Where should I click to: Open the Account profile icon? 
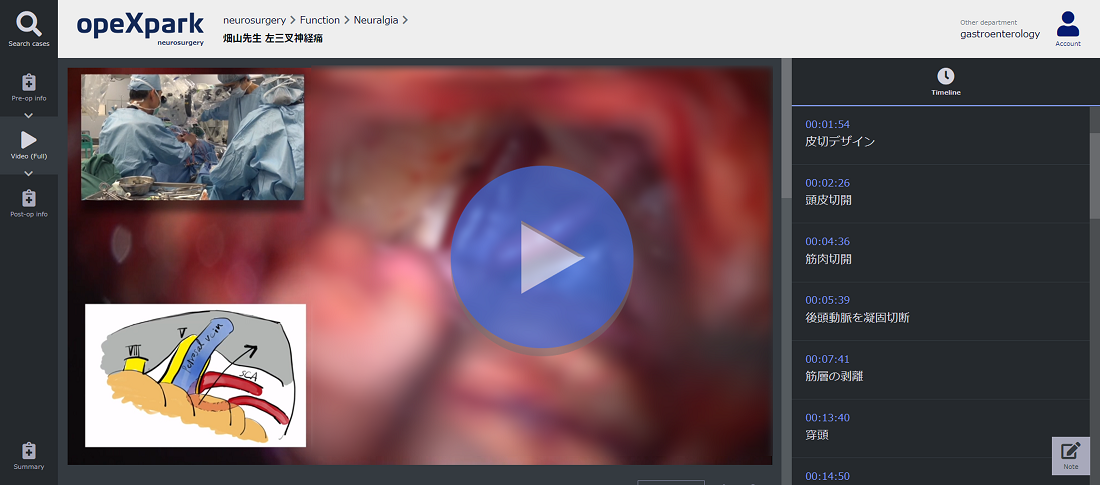click(1068, 24)
